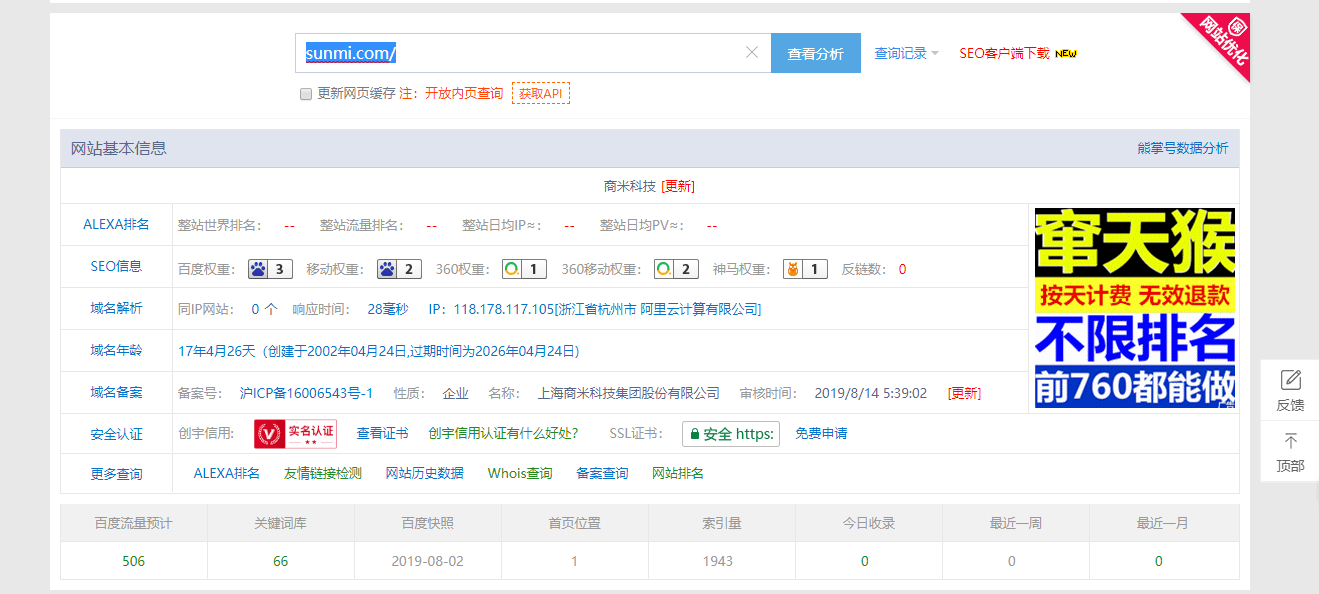This screenshot has height=594, width=1319.
Task: Open the 奪天猴 advertisement banner
Action: [1134, 308]
